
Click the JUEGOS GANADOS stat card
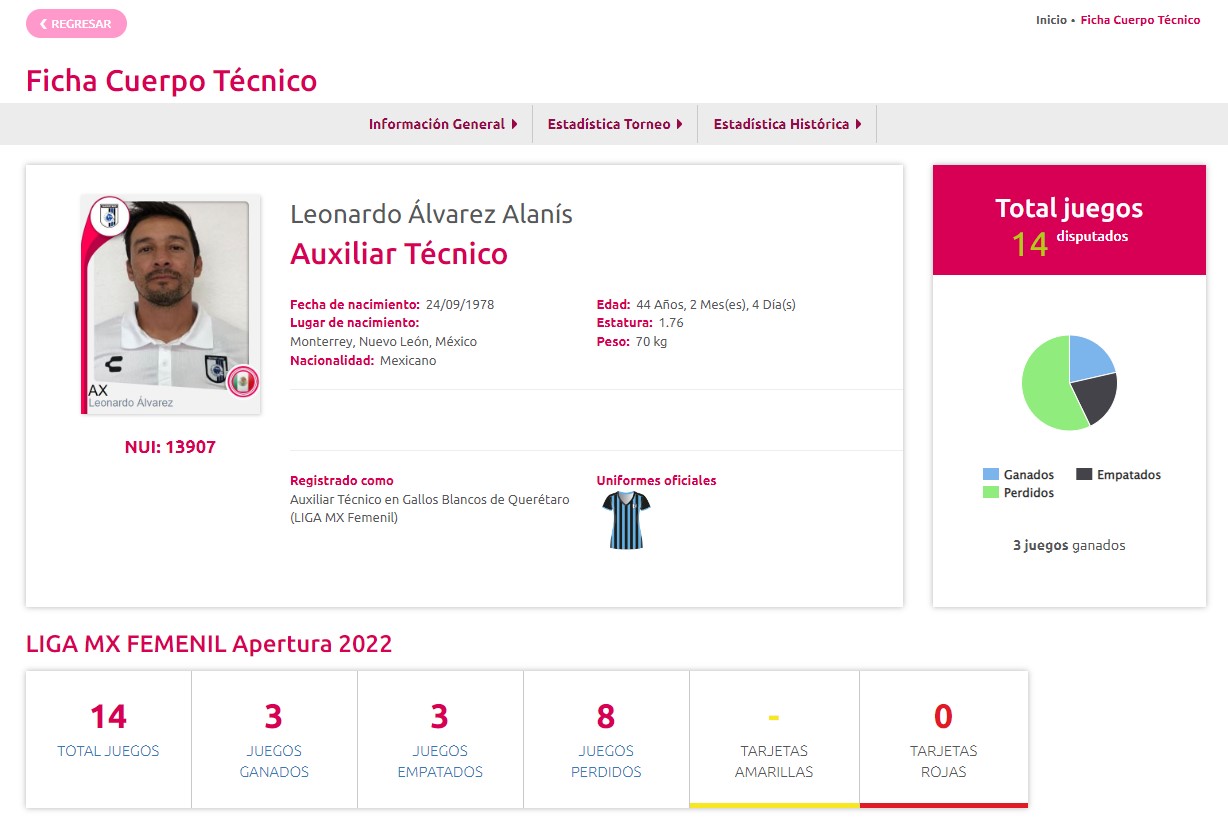point(274,739)
